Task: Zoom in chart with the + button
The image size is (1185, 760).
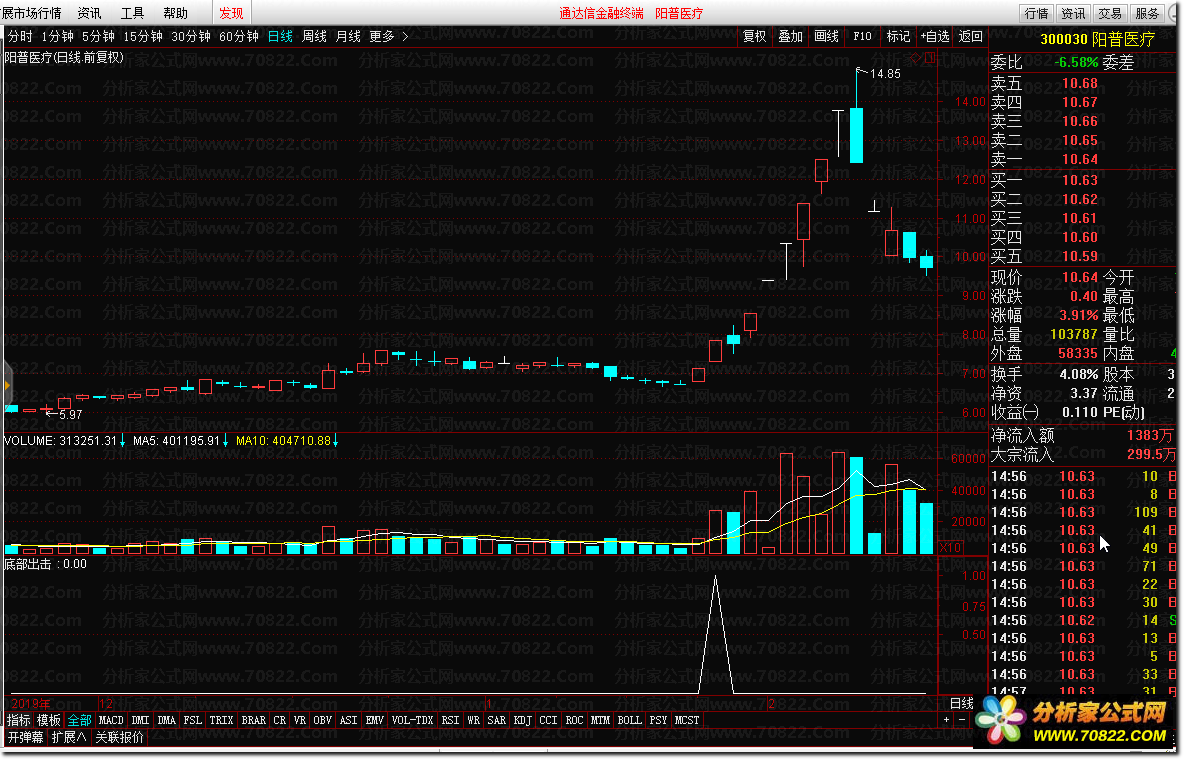Action: [x=946, y=720]
